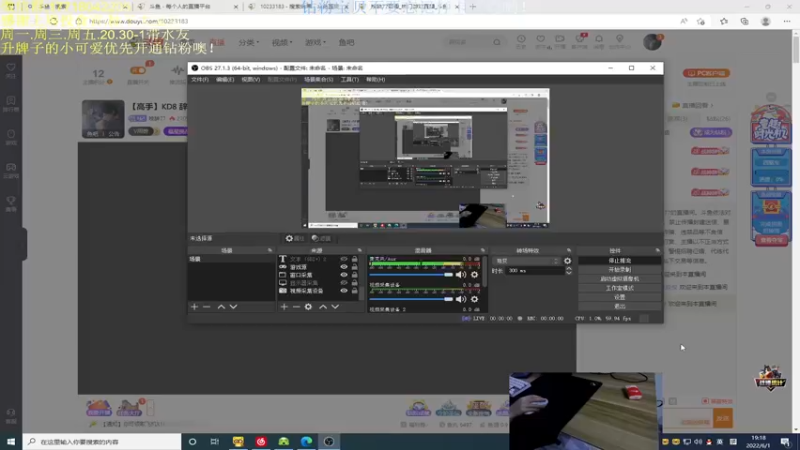
Task: Move the selected source up
Action: [x=323, y=307]
